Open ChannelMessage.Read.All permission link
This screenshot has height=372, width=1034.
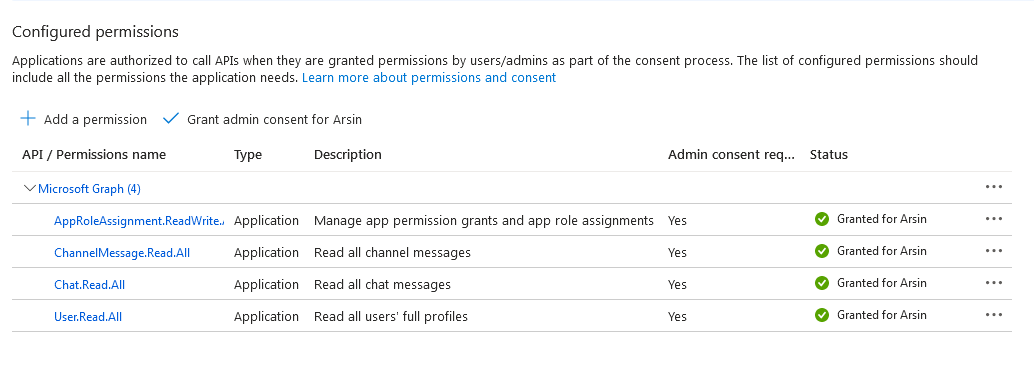(122, 253)
